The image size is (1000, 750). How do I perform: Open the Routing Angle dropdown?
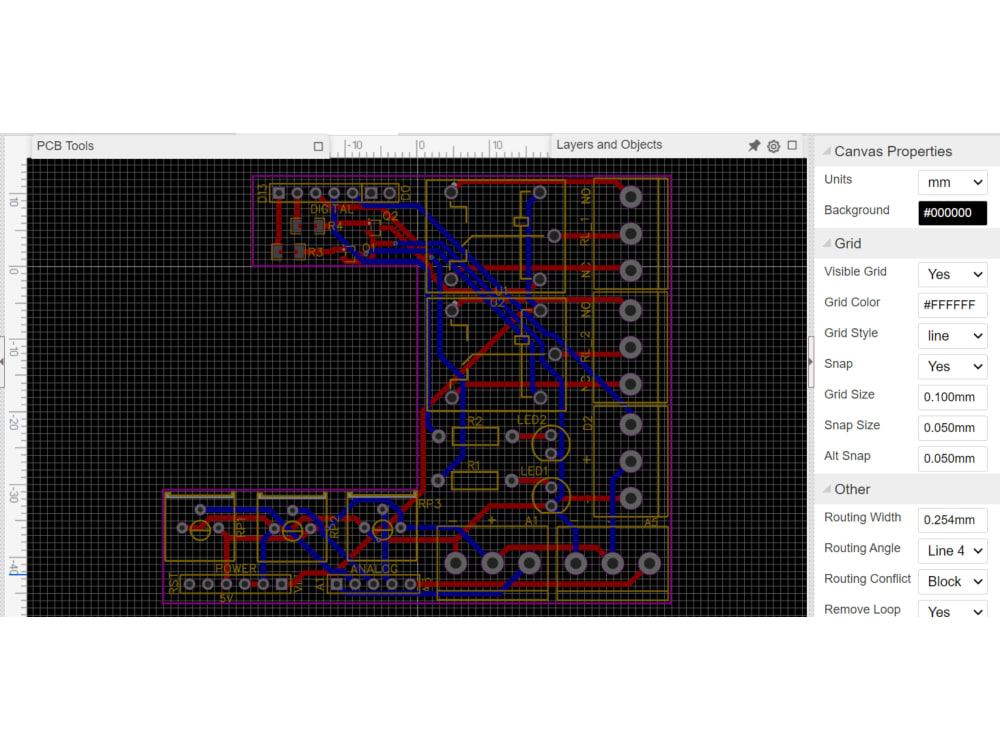951,550
